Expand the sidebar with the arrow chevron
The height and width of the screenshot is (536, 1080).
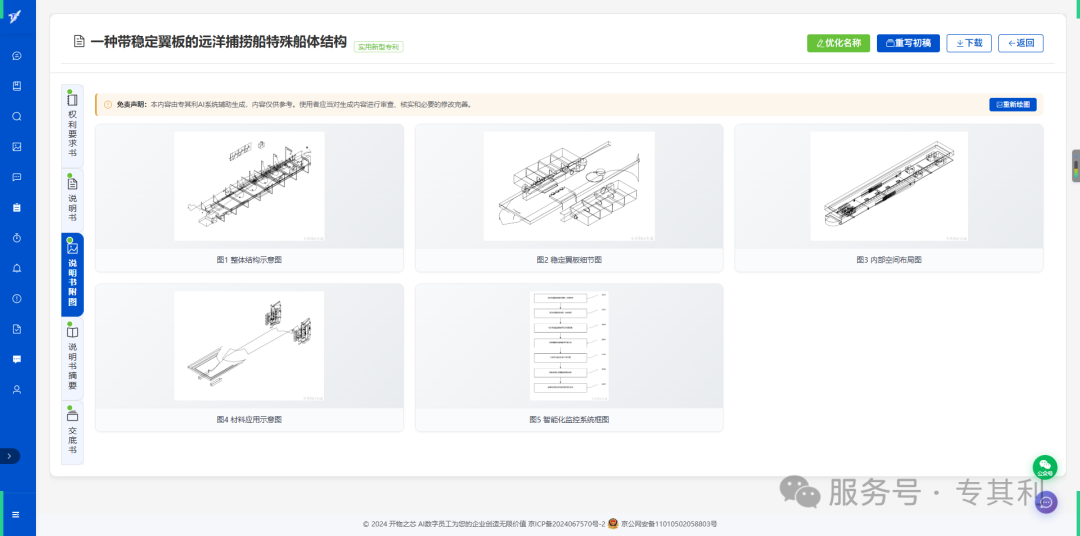[9, 456]
